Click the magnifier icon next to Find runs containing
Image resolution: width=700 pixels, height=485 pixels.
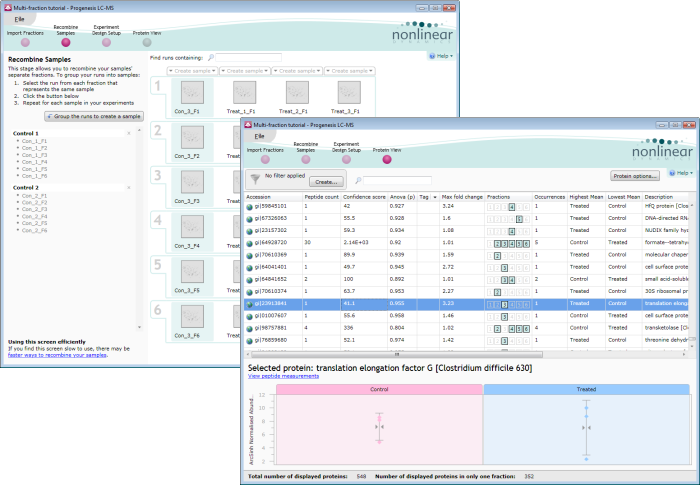point(211,58)
